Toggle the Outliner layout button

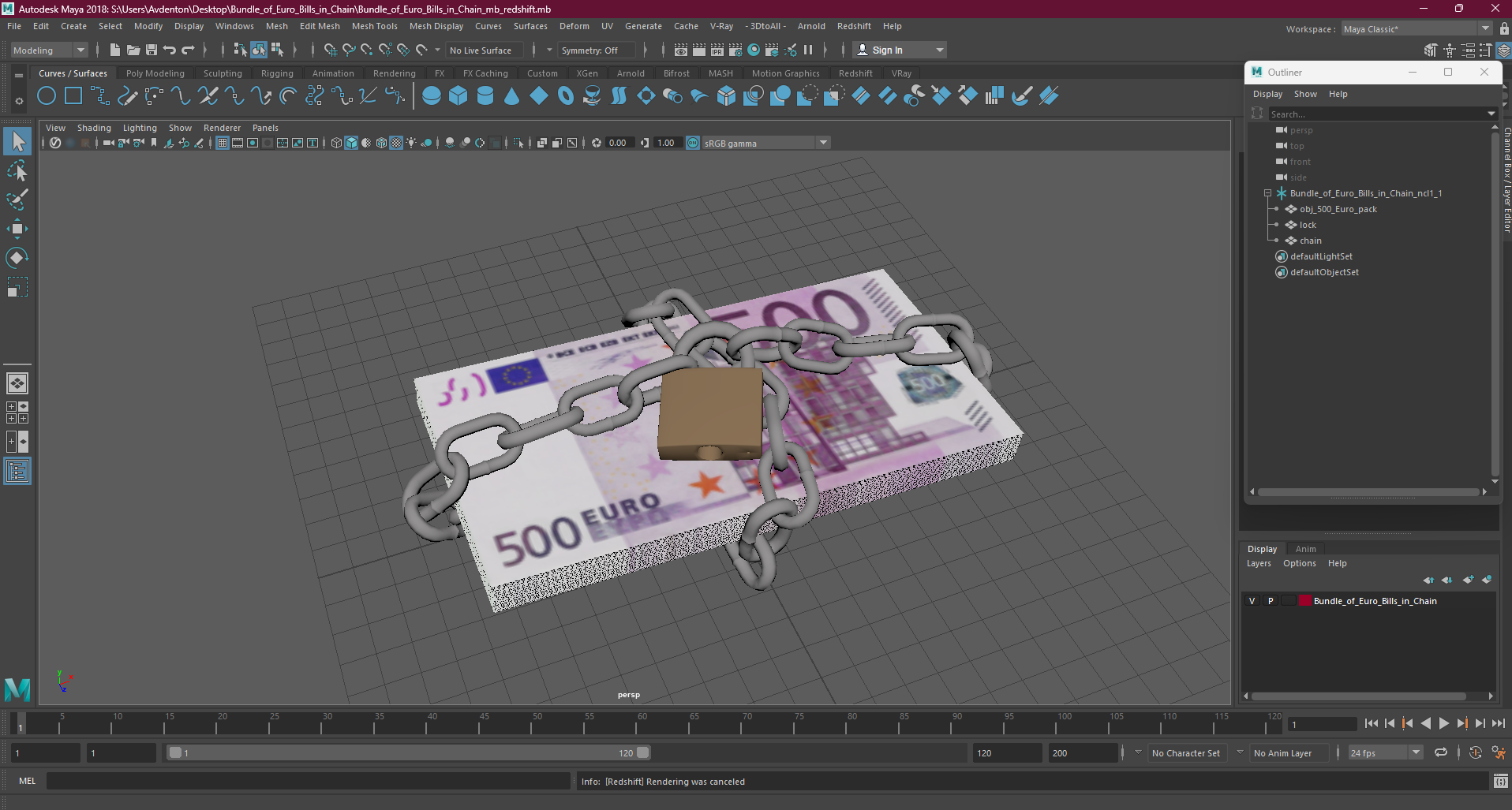pyautogui.click(x=17, y=471)
